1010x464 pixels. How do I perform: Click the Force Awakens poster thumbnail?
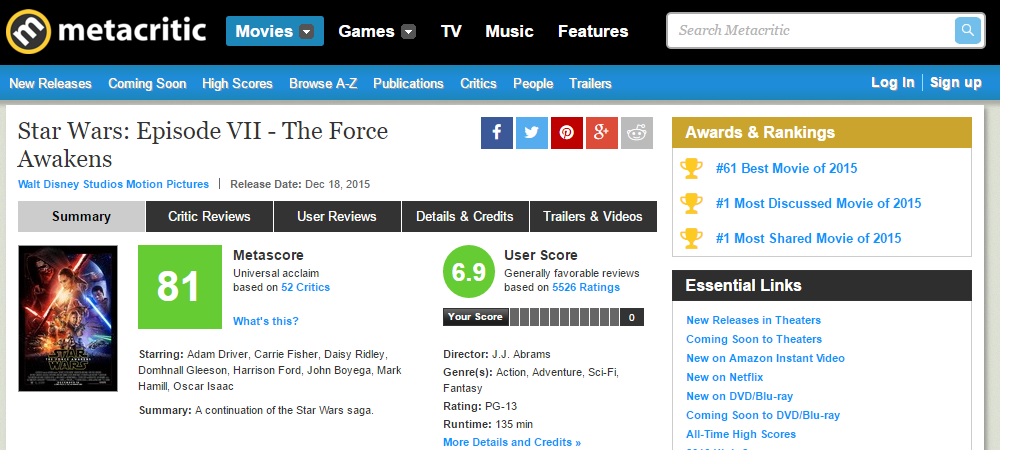pyautogui.click(x=68, y=318)
